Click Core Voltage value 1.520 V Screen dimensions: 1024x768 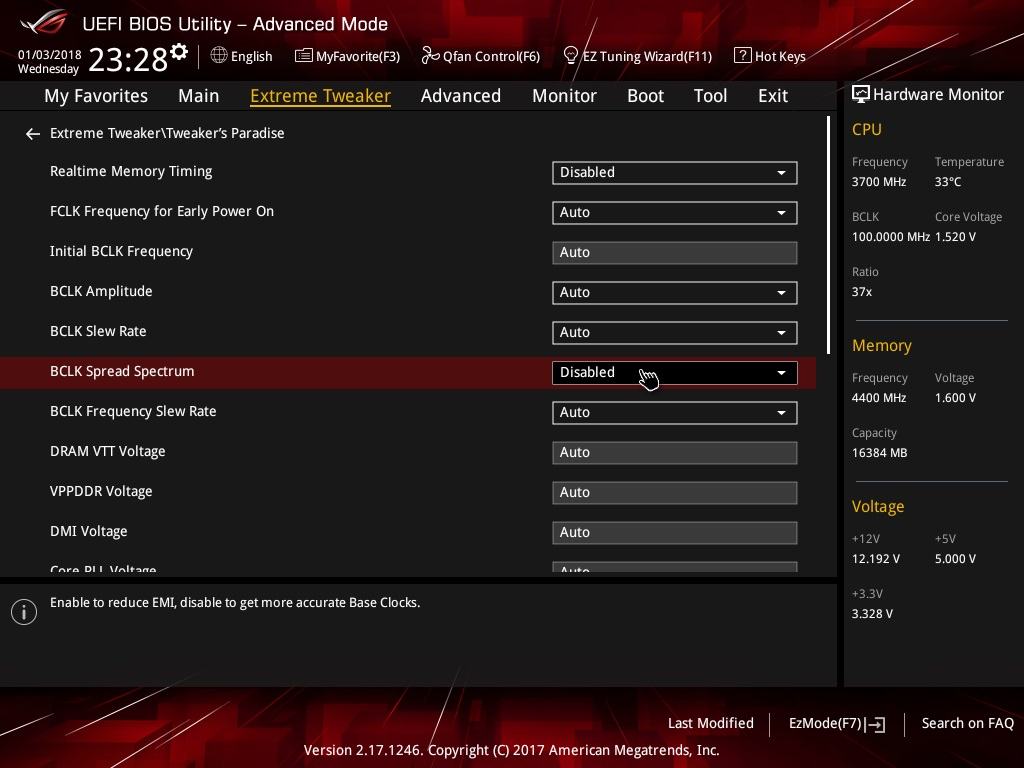955,237
